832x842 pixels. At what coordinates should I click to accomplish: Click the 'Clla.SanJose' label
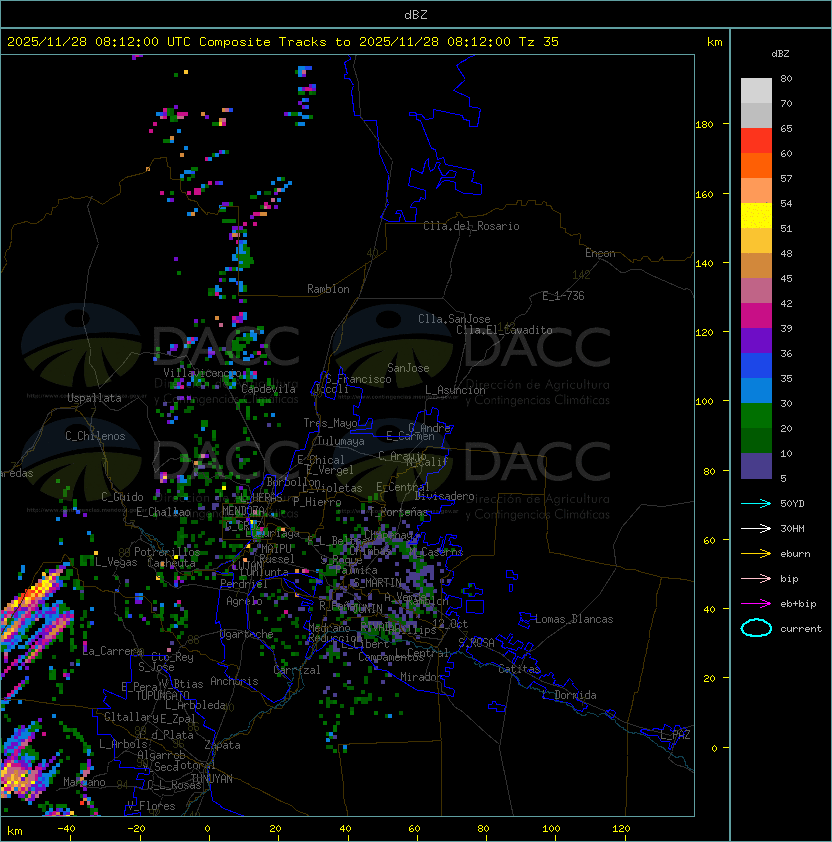coord(454,319)
